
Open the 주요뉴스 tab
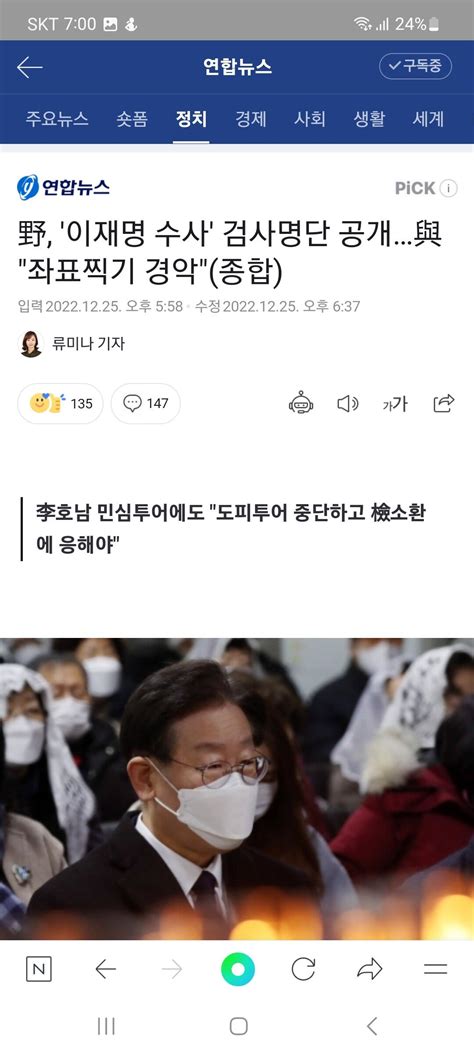tap(57, 120)
